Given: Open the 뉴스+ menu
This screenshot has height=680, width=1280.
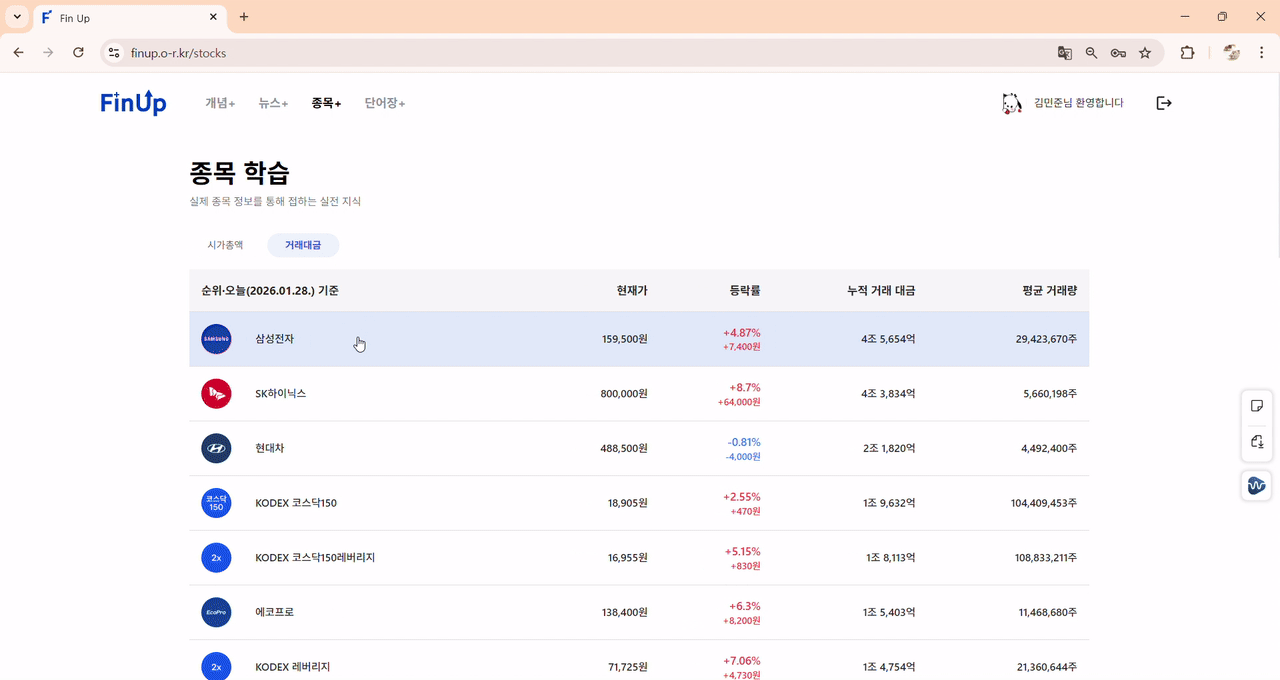Looking at the screenshot, I should [273, 103].
